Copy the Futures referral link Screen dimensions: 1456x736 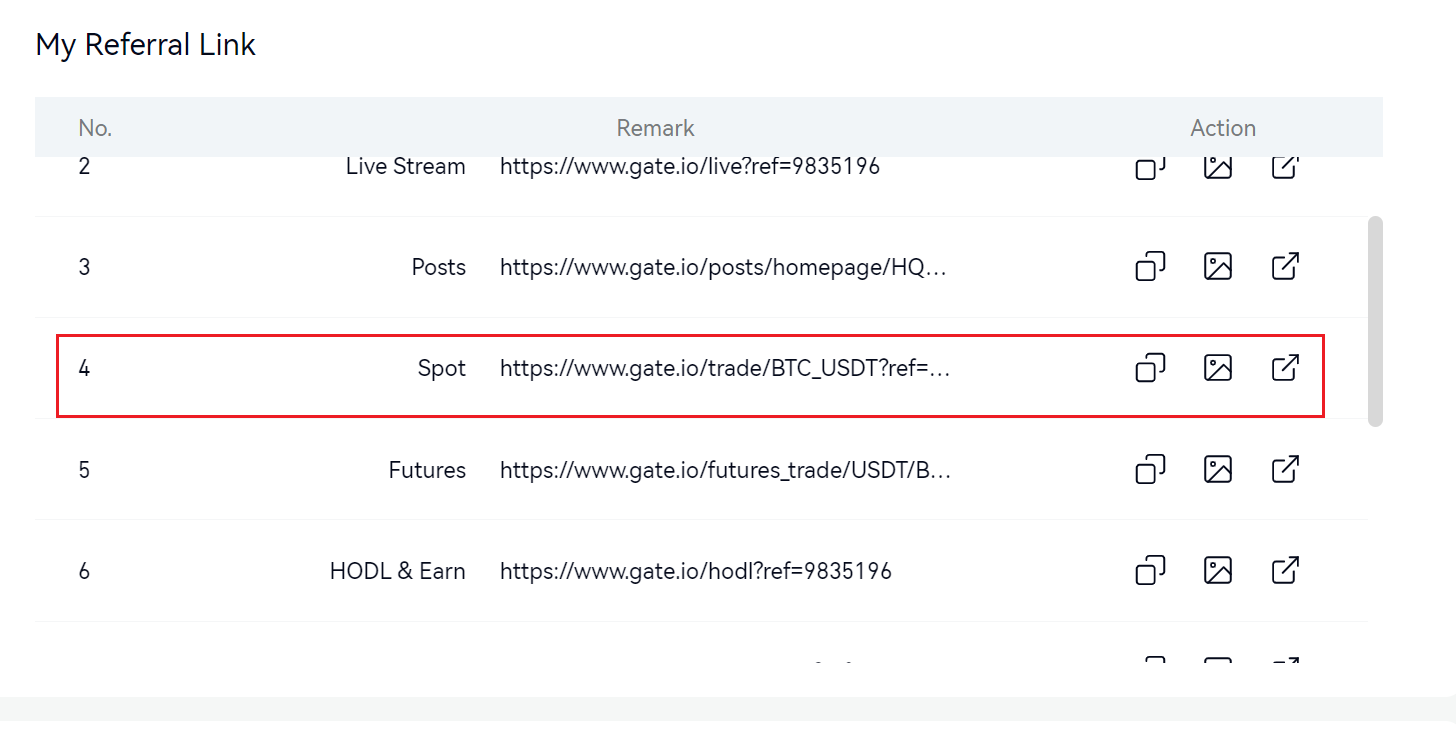pos(1150,469)
